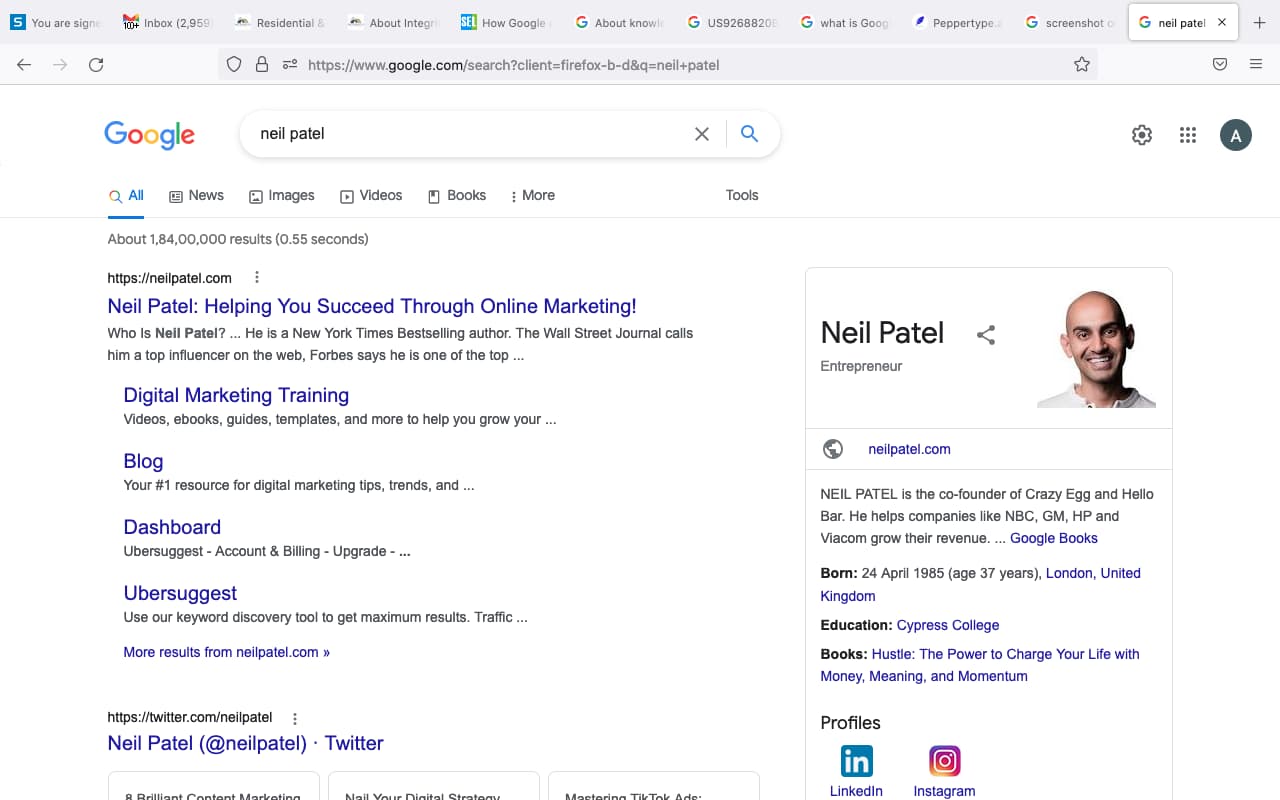Click inside the Google search field
Image resolution: width=1280 pixels, height=800 pixels.
[450, 133]
